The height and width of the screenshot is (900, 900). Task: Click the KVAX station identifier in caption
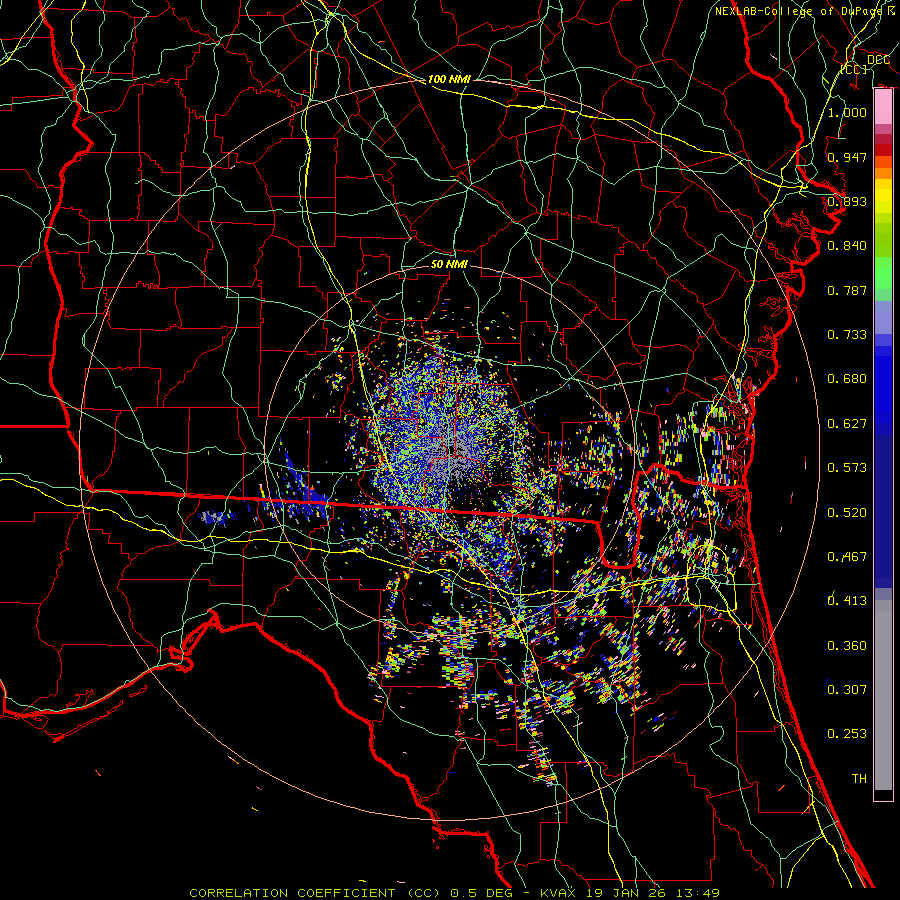(560, 893)
